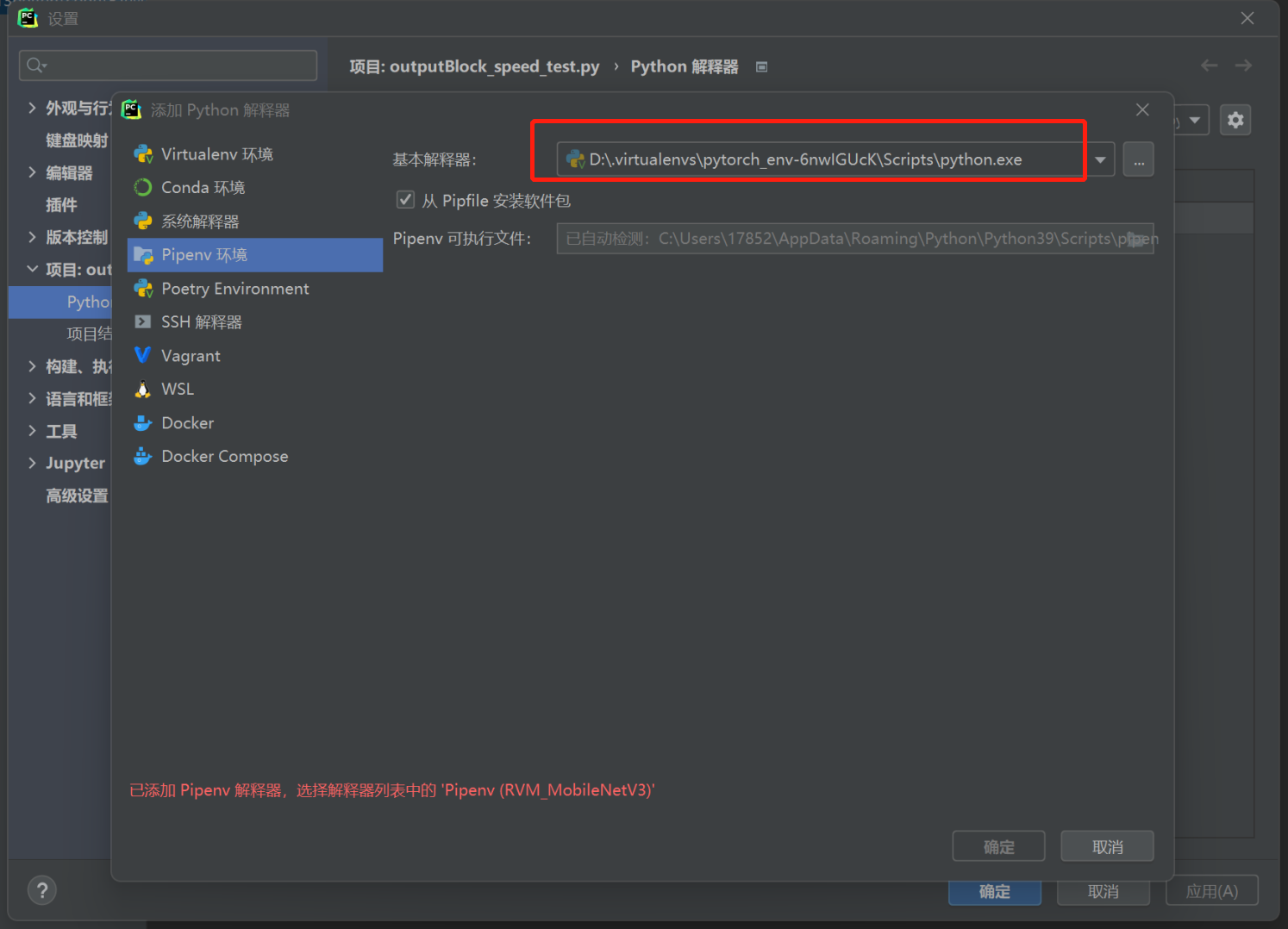This screenshot has width=1288, height=929.
Task: Click 确定 in the add interpreter dialog
Action: tap(998, 846)
